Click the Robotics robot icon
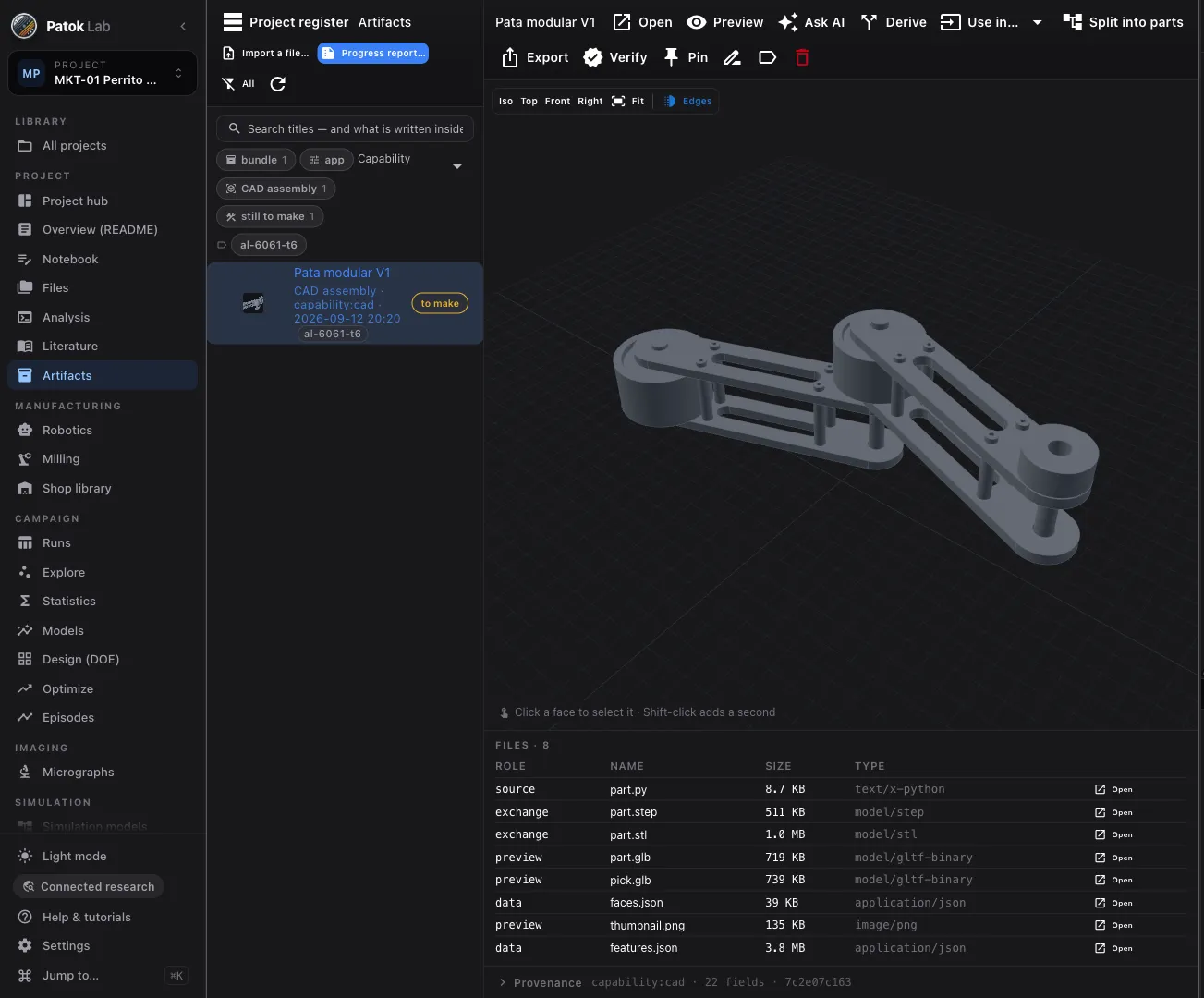Viewport: 1204px width, 998px height. (25, 431)
